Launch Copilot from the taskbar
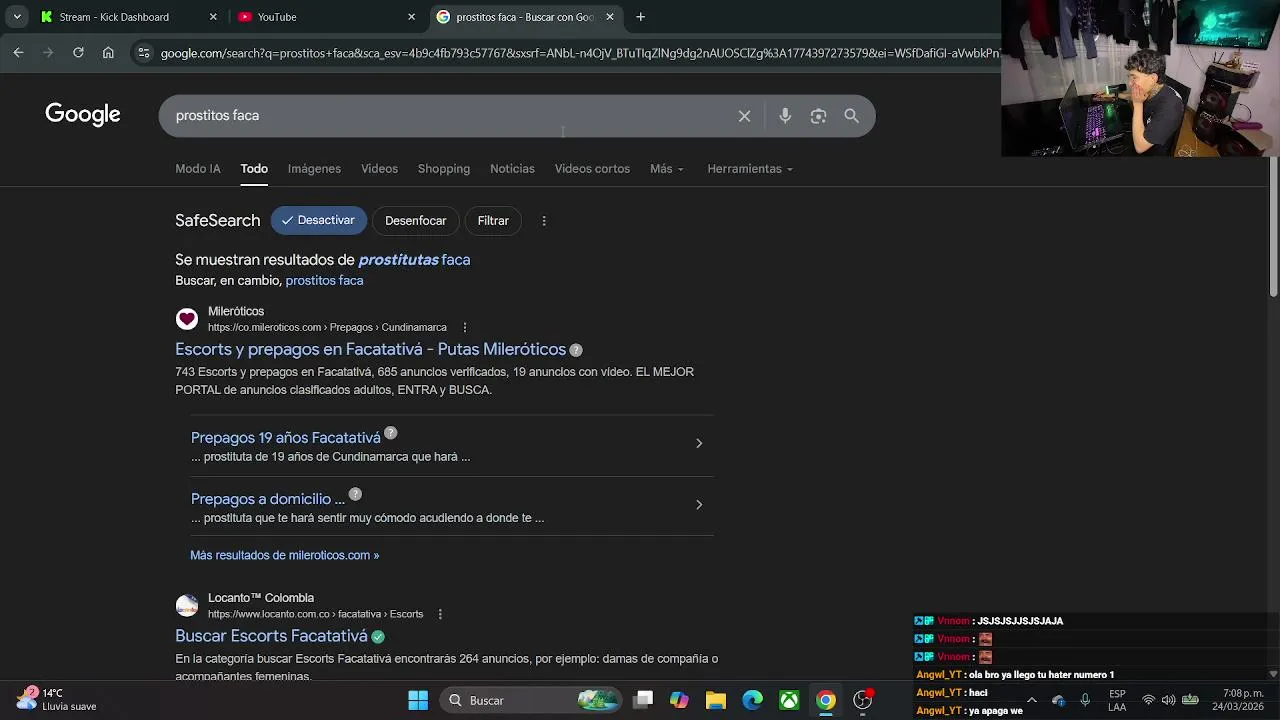This screenshot has height=720, width=1280. click(679, 700)
